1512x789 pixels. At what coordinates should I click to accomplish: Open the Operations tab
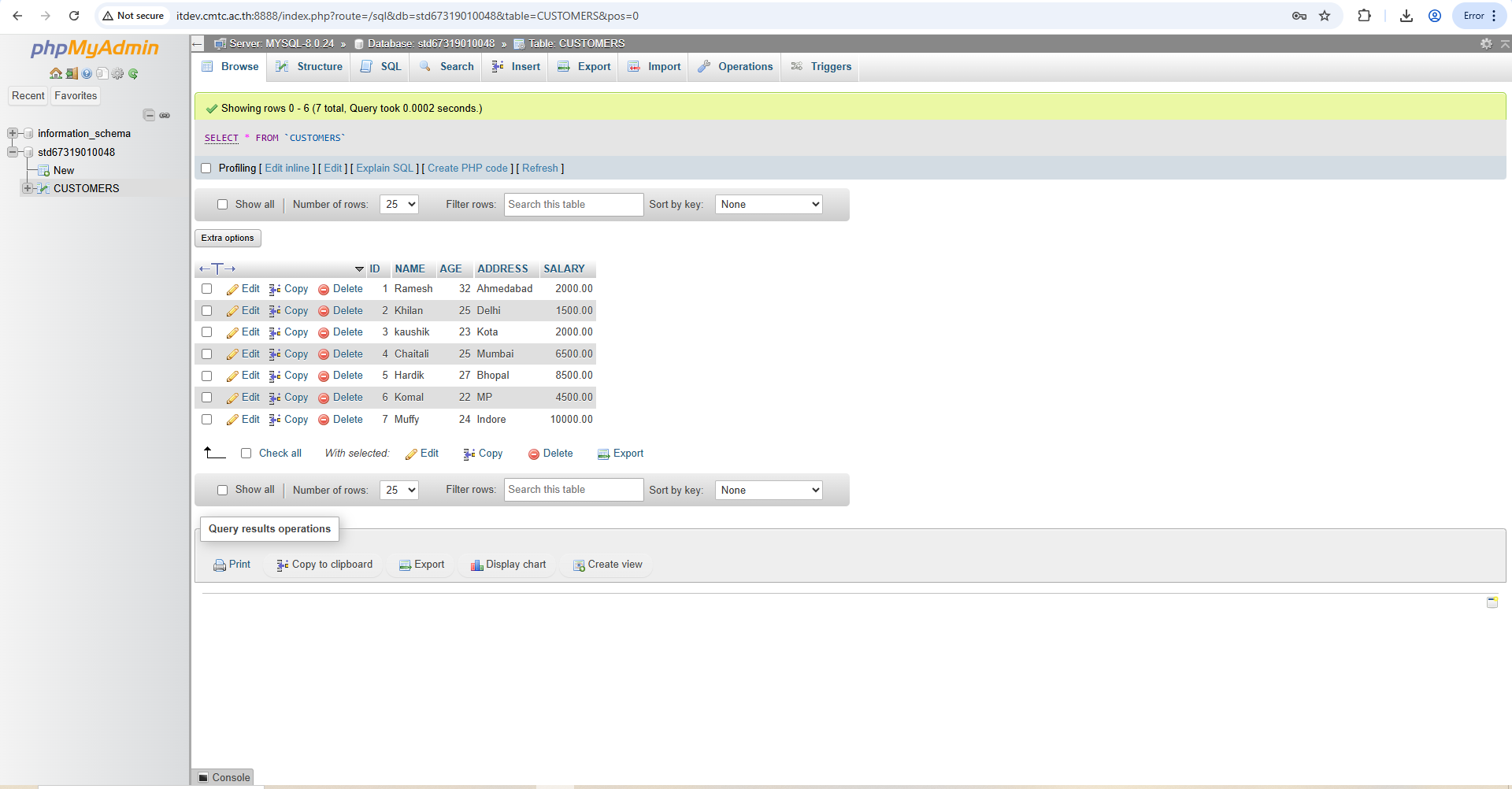[x=736, y=67]
